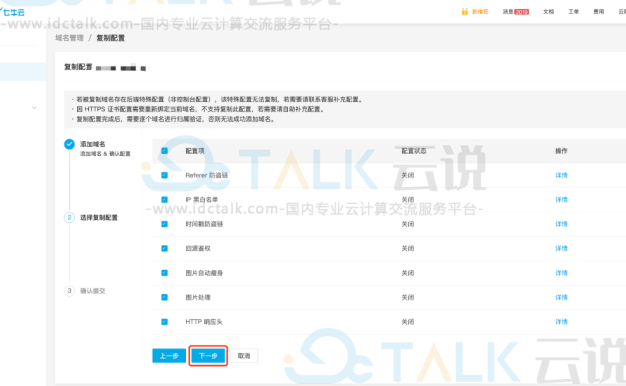
Task: Click step 2 circle icon
Action: point(69,217)
